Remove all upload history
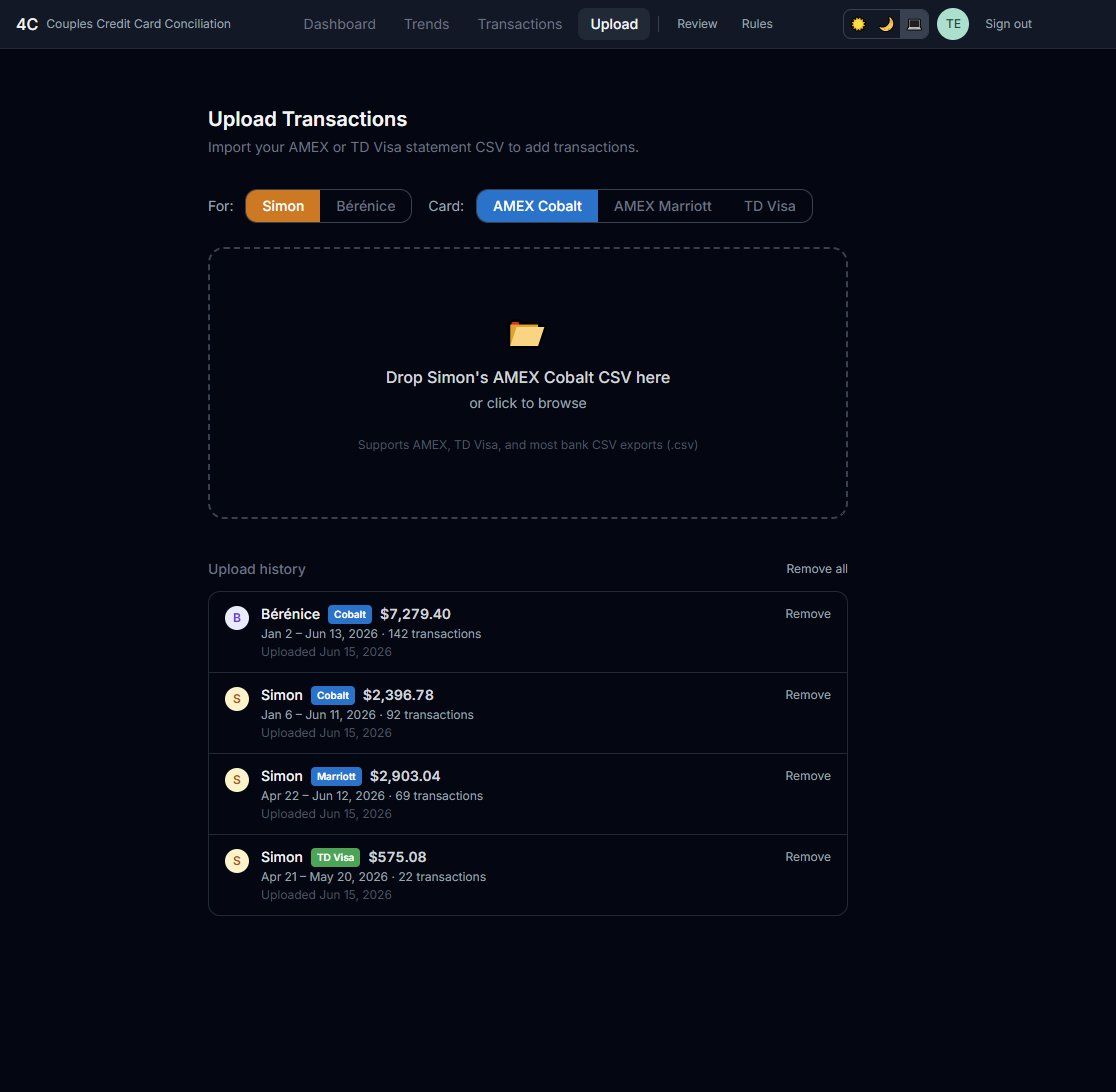The height and width of the screenshot is (1092, 1116). pos(816,569)
